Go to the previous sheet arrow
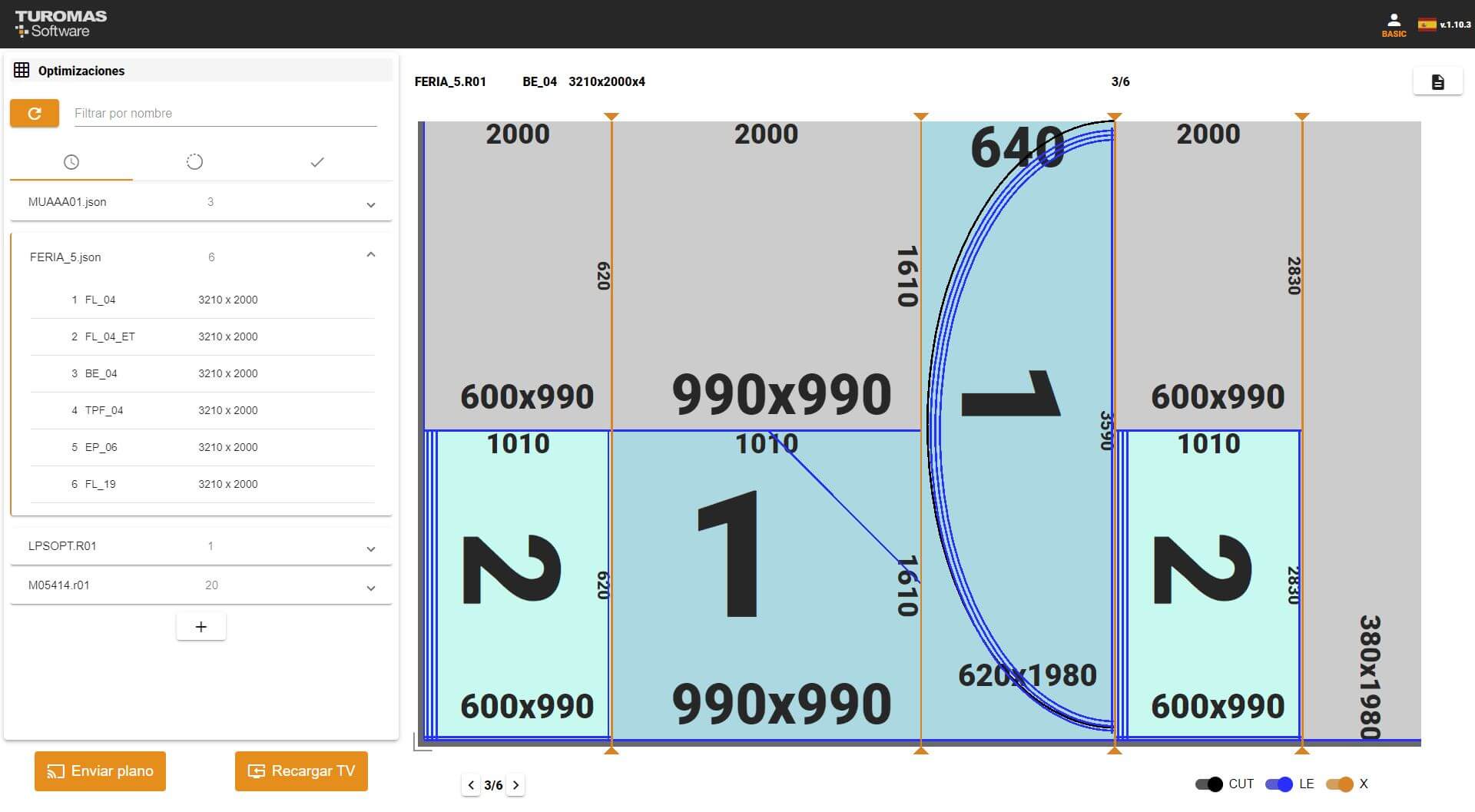The image size is (1475, 812). pos(471,785)
